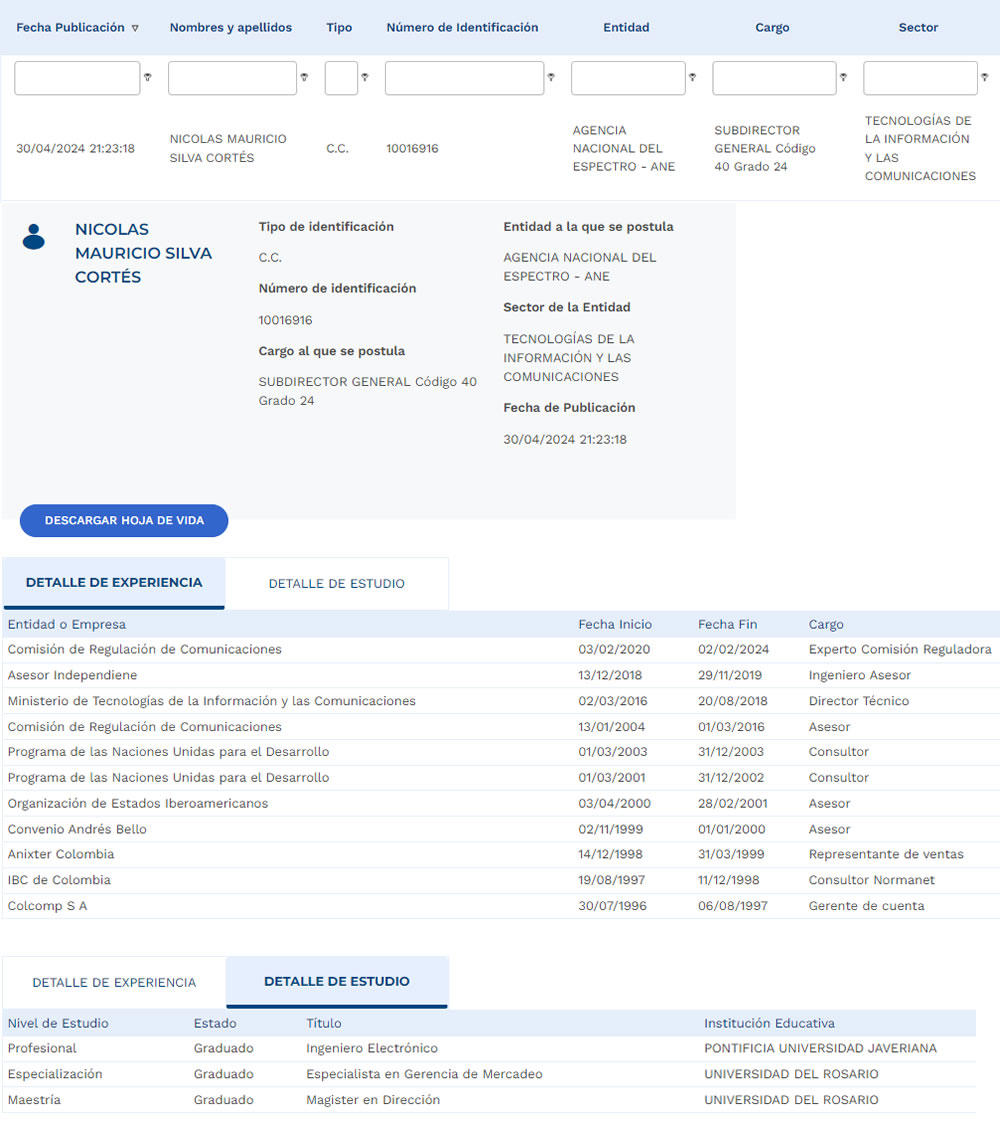Focus the Sector filter text box
Image resolution: width=1000 pixels, height=1121 pixels.
coord(920,78)
